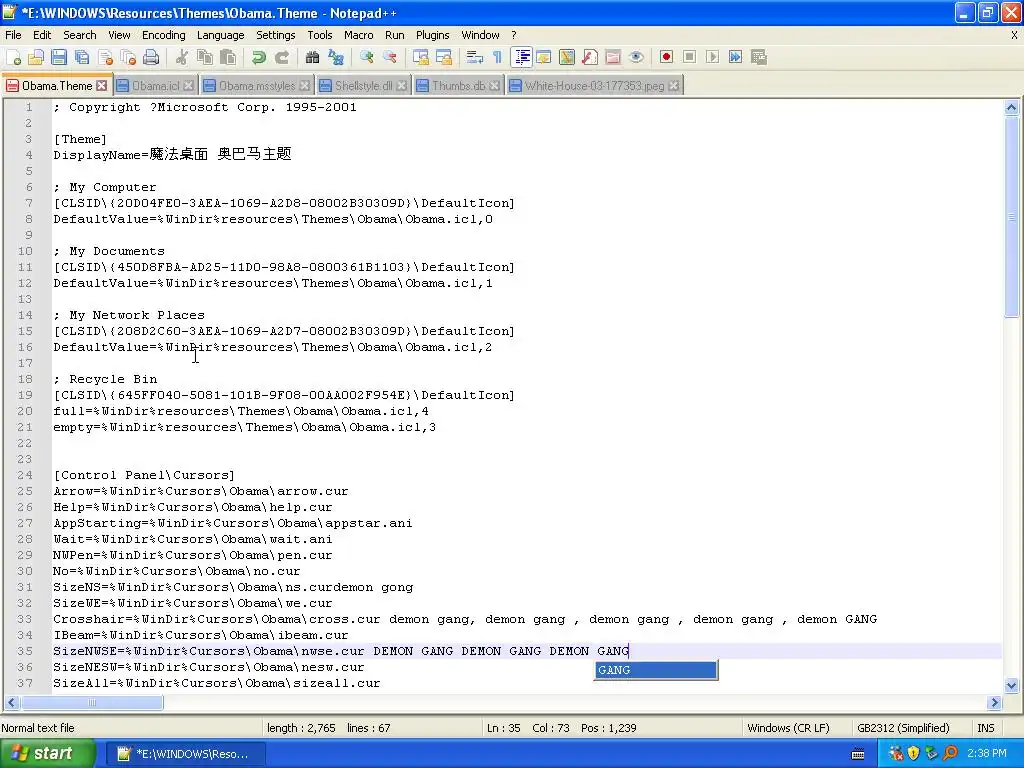Click the save recorded macro icon

click(759, 57)
